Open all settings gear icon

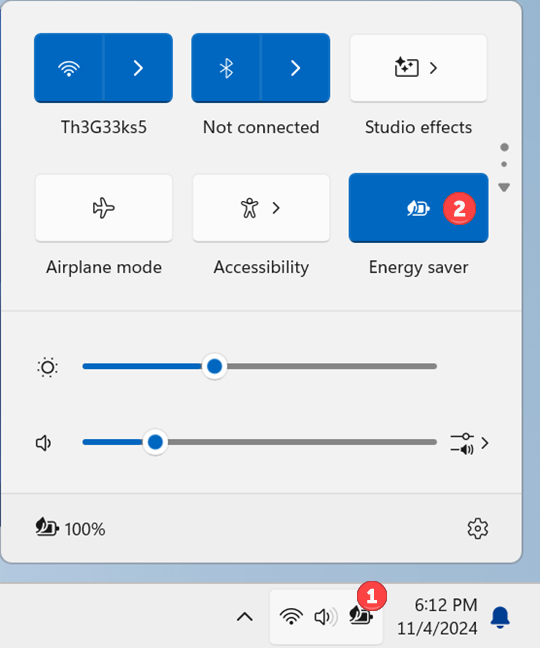478,528
